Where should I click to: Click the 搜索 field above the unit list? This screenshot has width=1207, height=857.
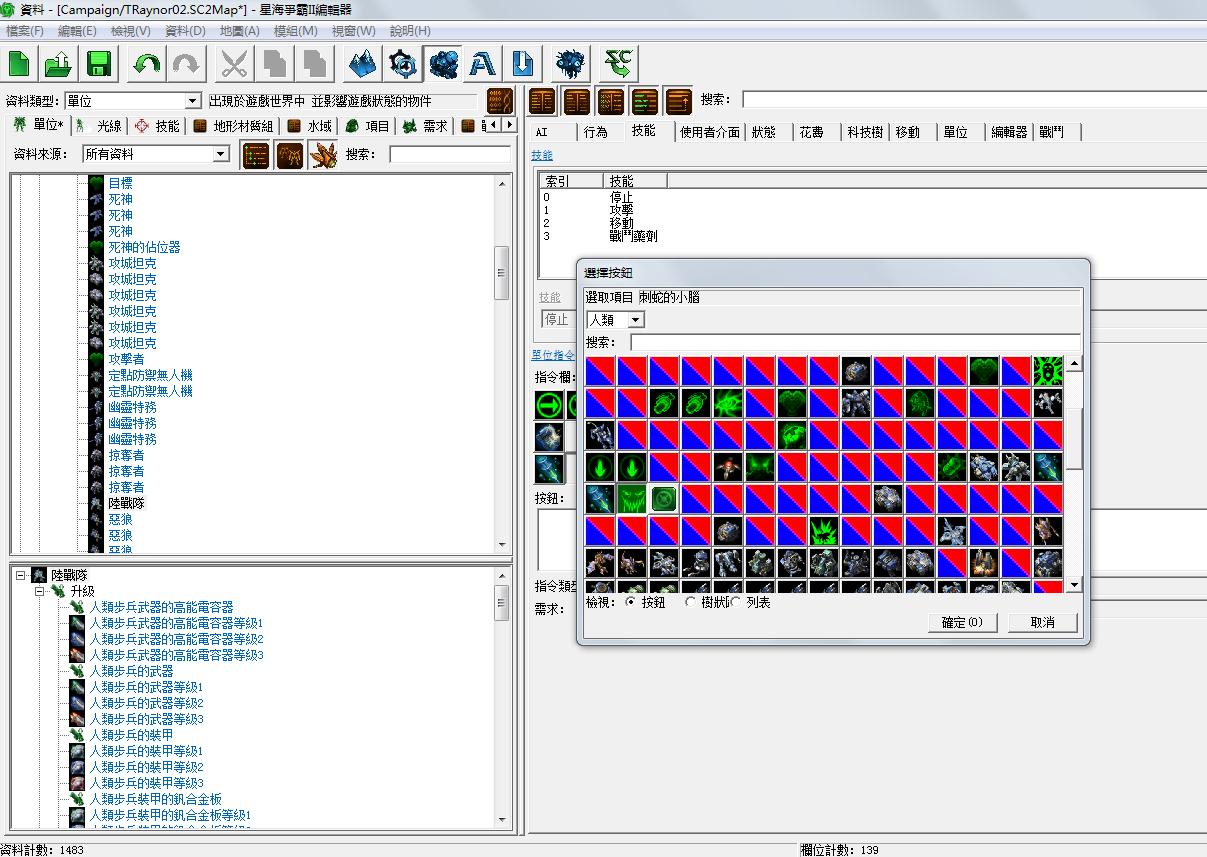pos(450,154)
